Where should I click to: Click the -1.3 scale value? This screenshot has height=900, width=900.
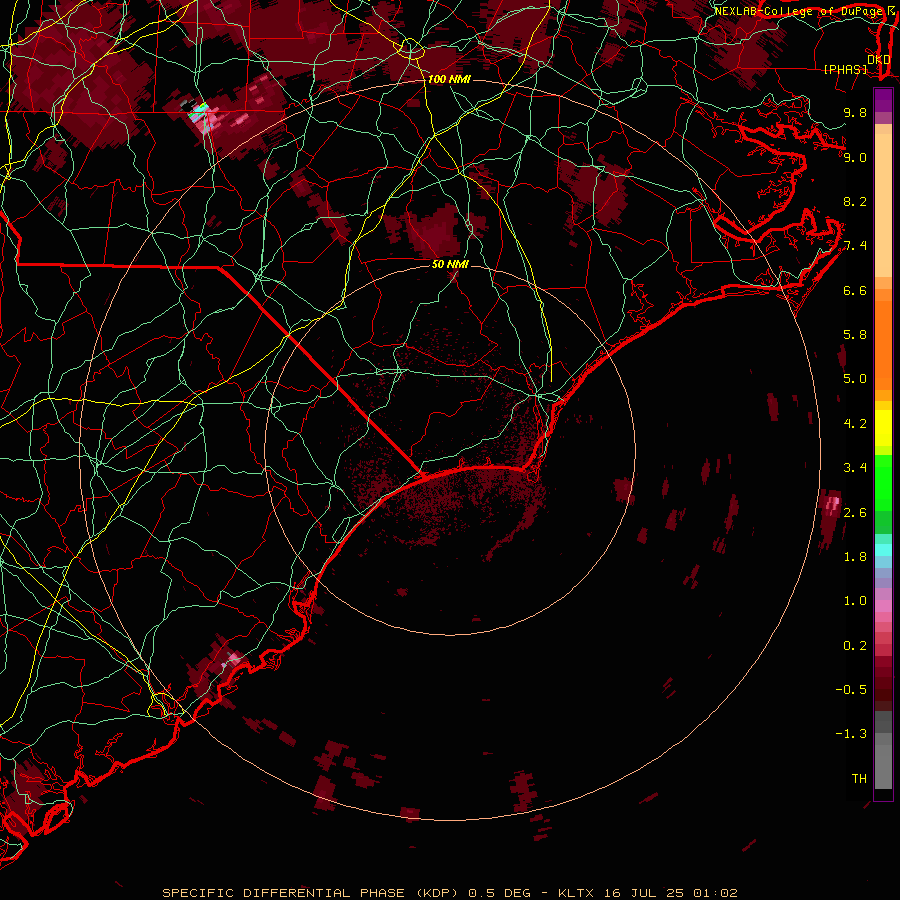pyautogui.click(x=851, y=734)
